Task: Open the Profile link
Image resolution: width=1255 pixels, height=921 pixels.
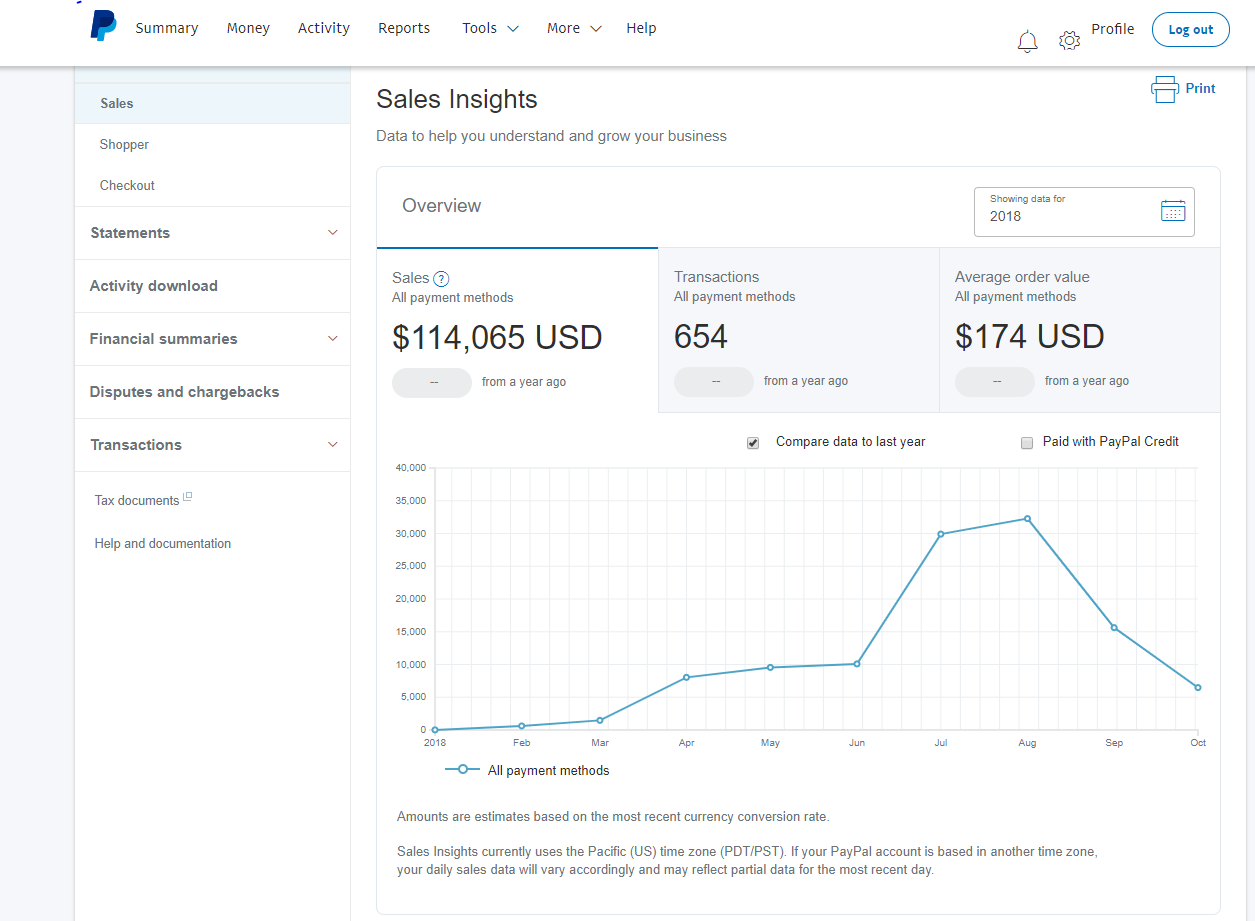Action: coord(1112,29)
